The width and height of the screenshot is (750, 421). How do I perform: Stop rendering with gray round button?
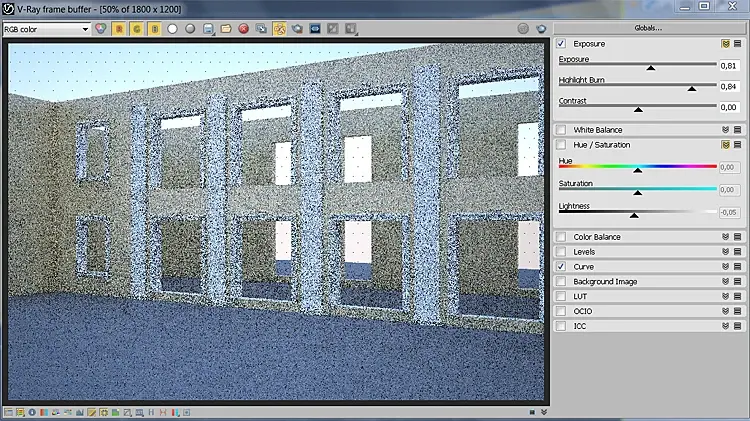[523, 29]
